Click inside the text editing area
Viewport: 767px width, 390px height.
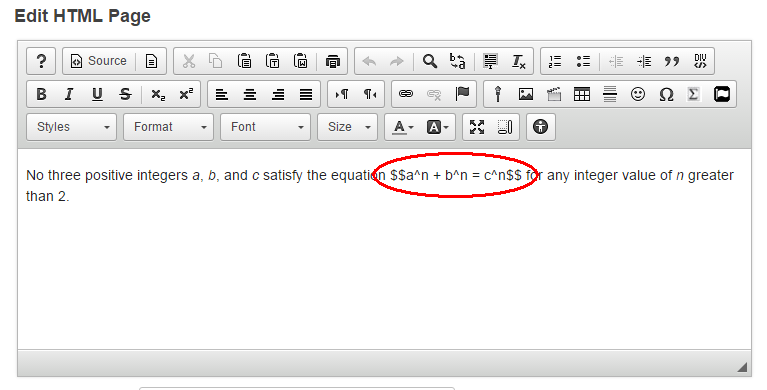(x=384, y=250)
